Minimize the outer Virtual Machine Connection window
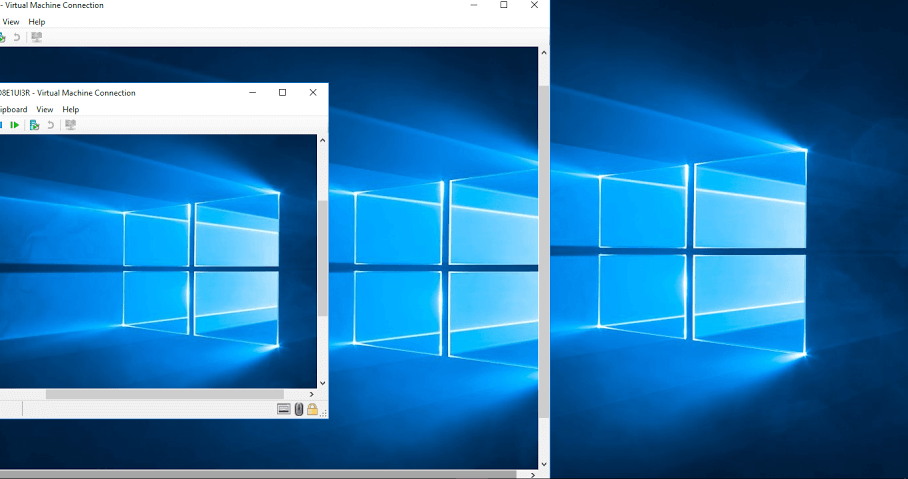Viewport: 908px width, 479px height. pyautogui.click(x=474, y=5)
